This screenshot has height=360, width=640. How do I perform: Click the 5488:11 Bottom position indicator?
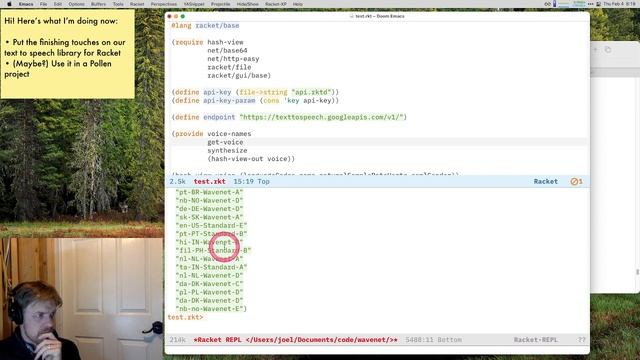tap(433, 340)
